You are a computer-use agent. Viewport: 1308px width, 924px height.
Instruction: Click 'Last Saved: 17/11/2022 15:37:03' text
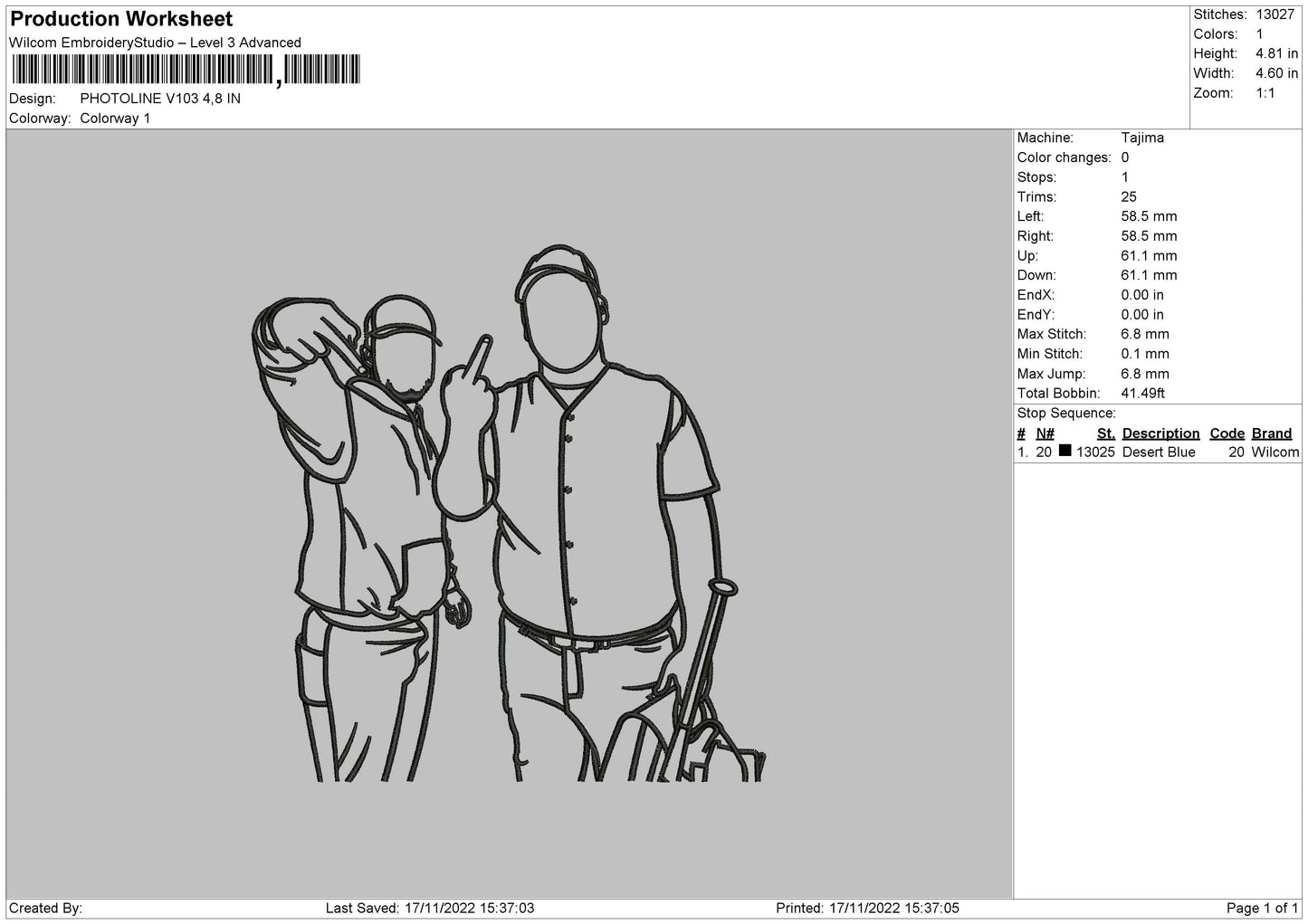tap(430, 909)
